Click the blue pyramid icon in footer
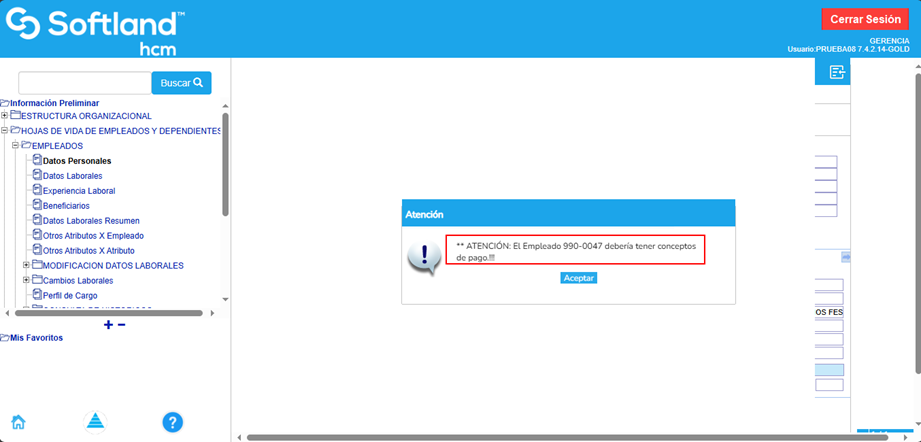Viewport: 921px width, 442px height. click(x=95, y=421)
